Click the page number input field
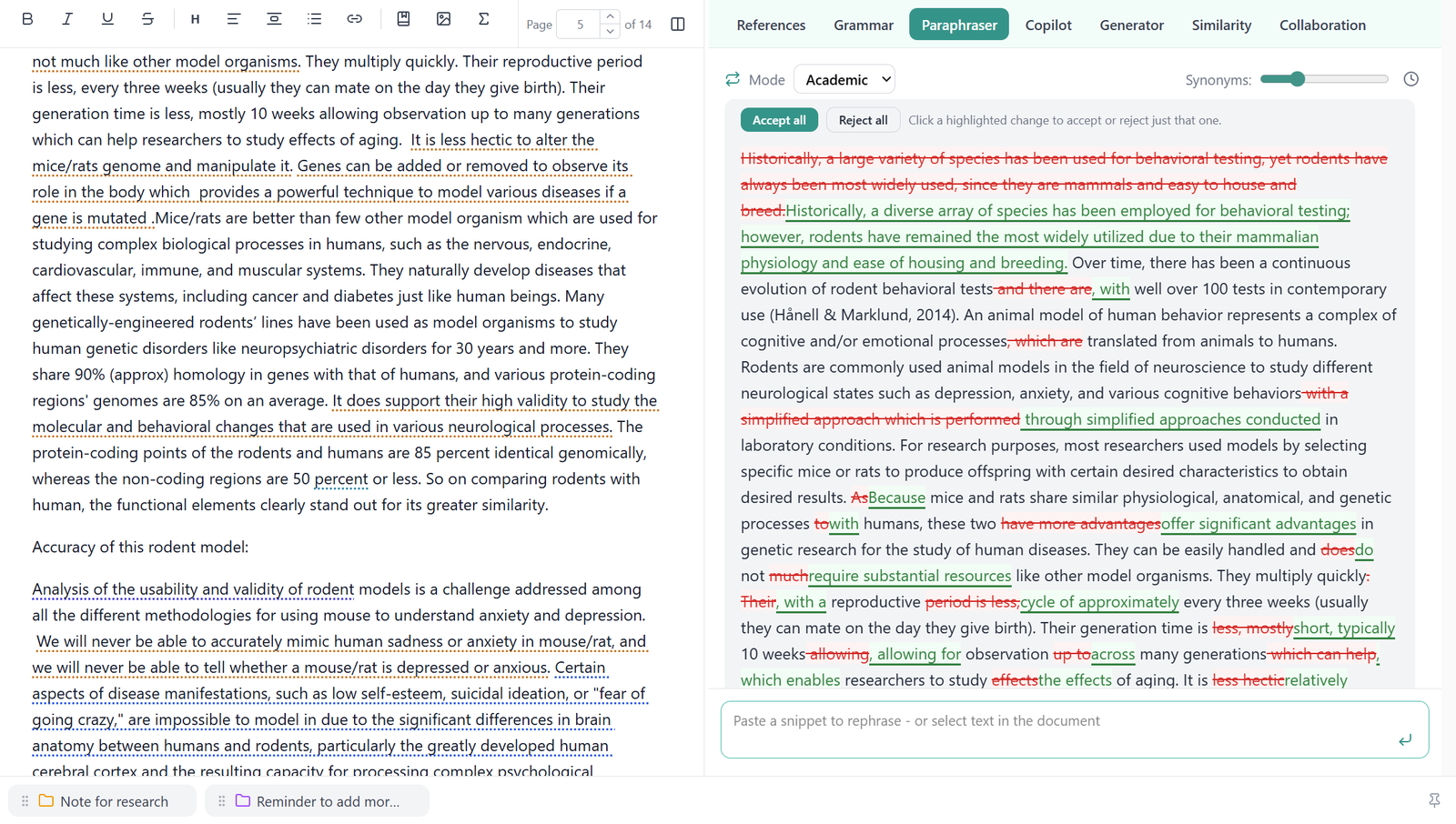 tap(580, 25)
